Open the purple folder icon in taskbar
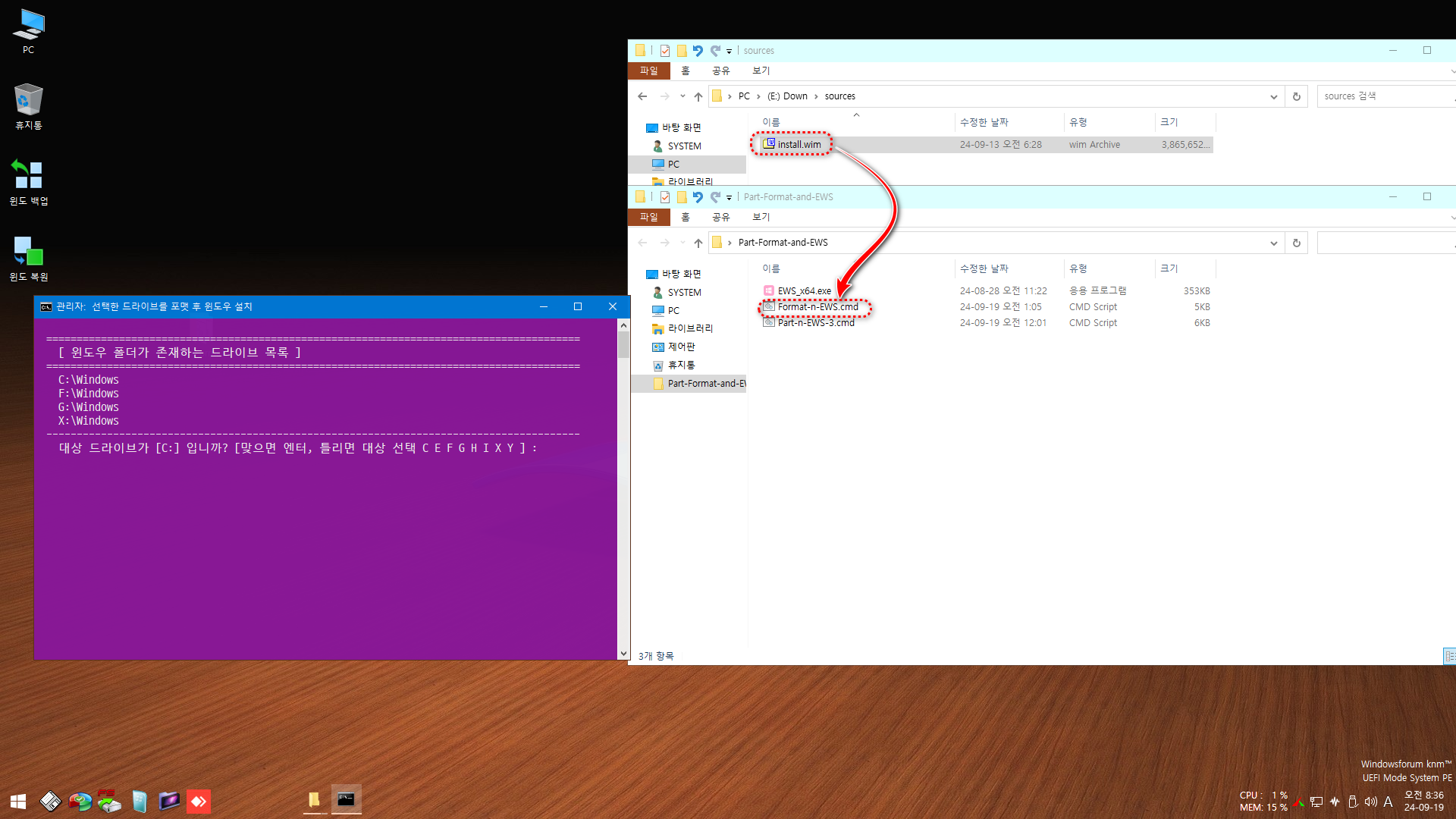Viewport: 1456px width, 819px height. 169,802
